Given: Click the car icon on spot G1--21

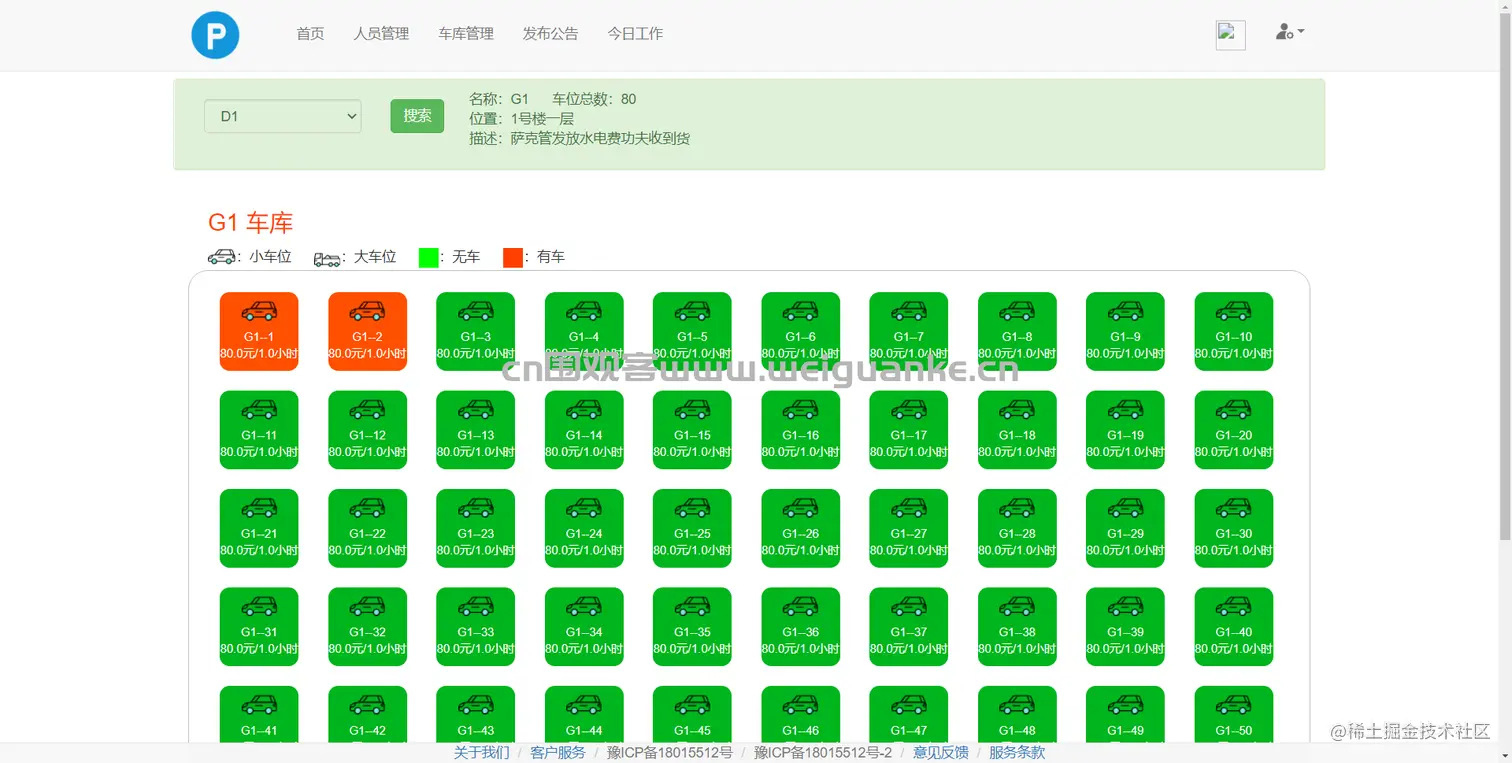Looking at the screenshot, I should pos(259,509).
